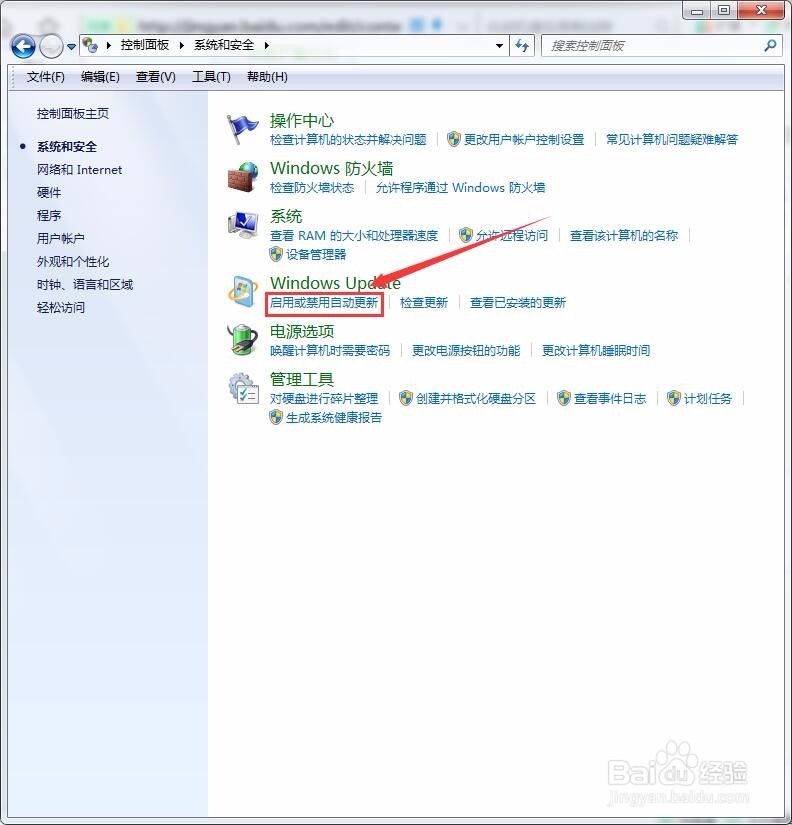Open 硬件 category in sidebar
Screen dimensions: 792x825
tap(49, 193)
